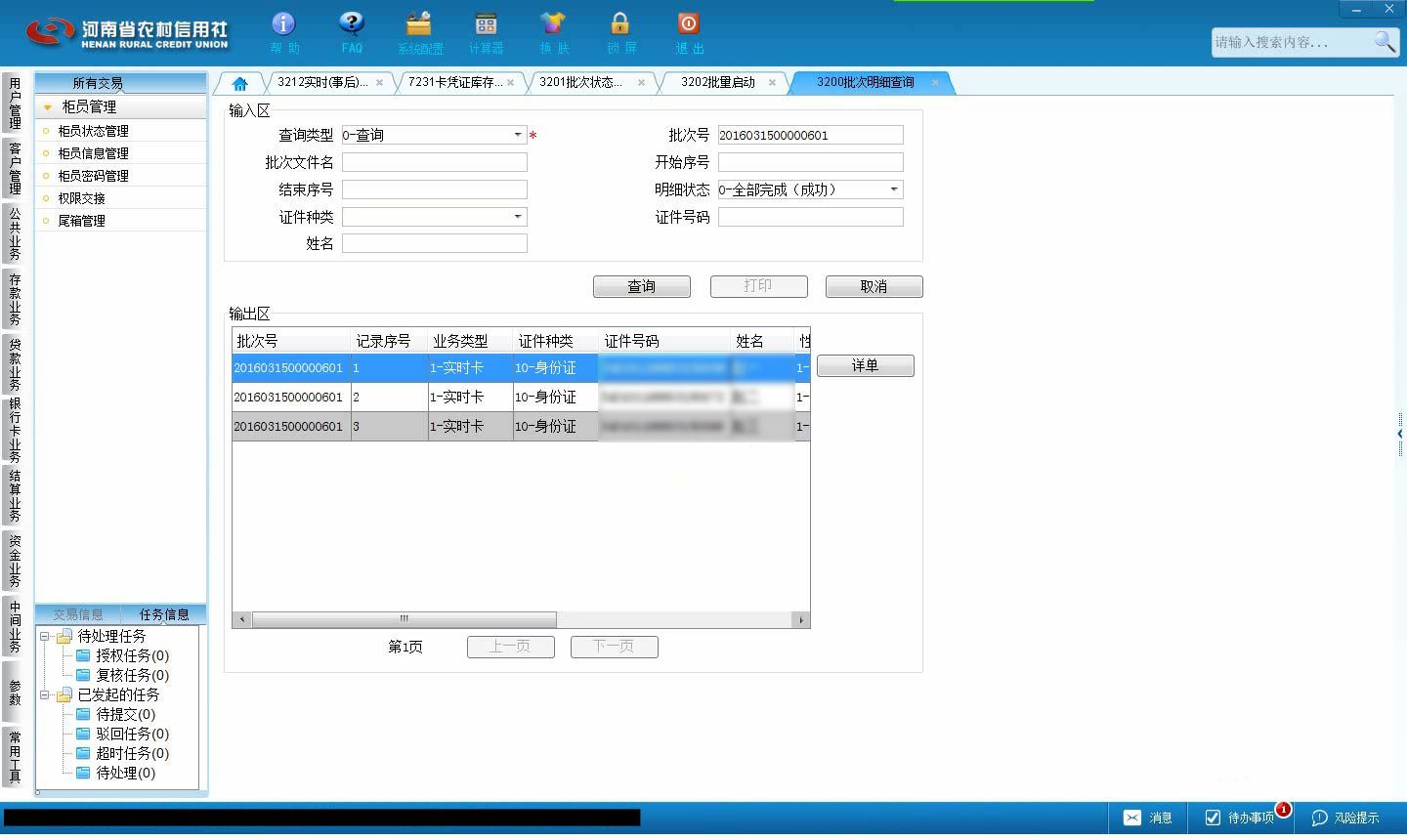The width and height of the screenshot is (1407, 840).
Task: Open the 银行卡业务 side tab
Action: click(15, 430)
